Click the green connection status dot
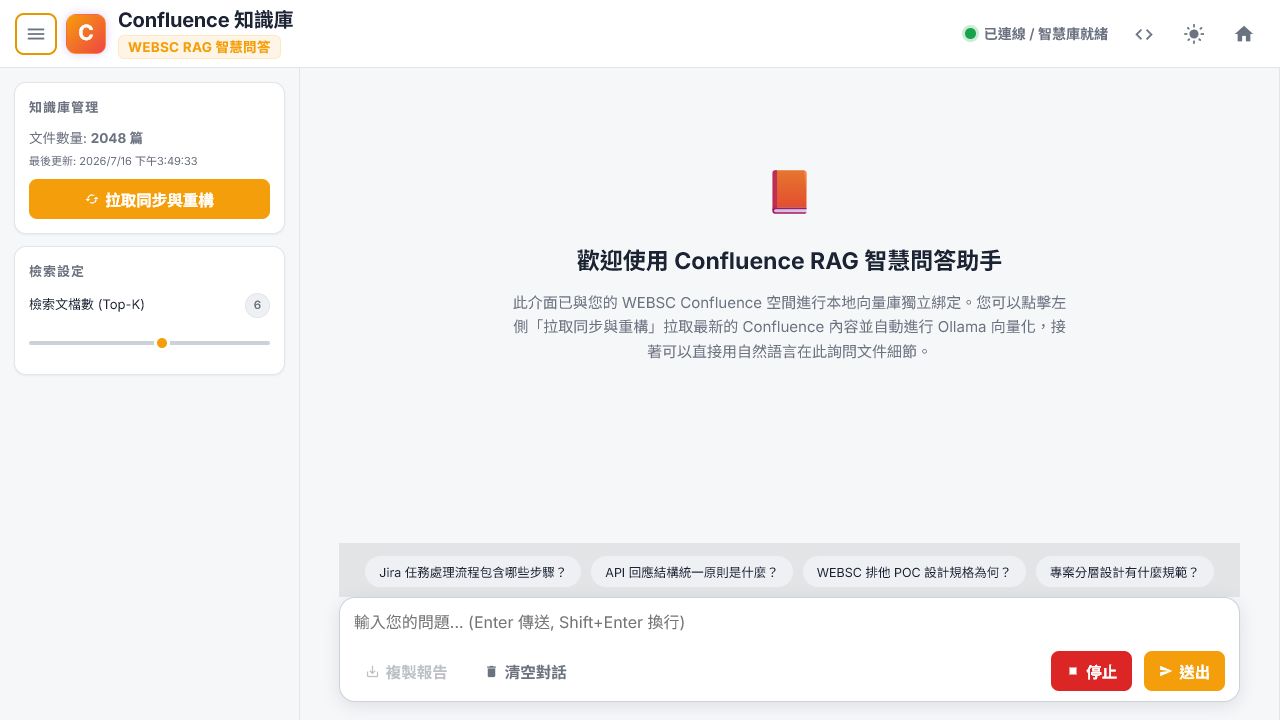This screenshot has height=720, width=1280. pyautogui.click(x=969, y=34)
